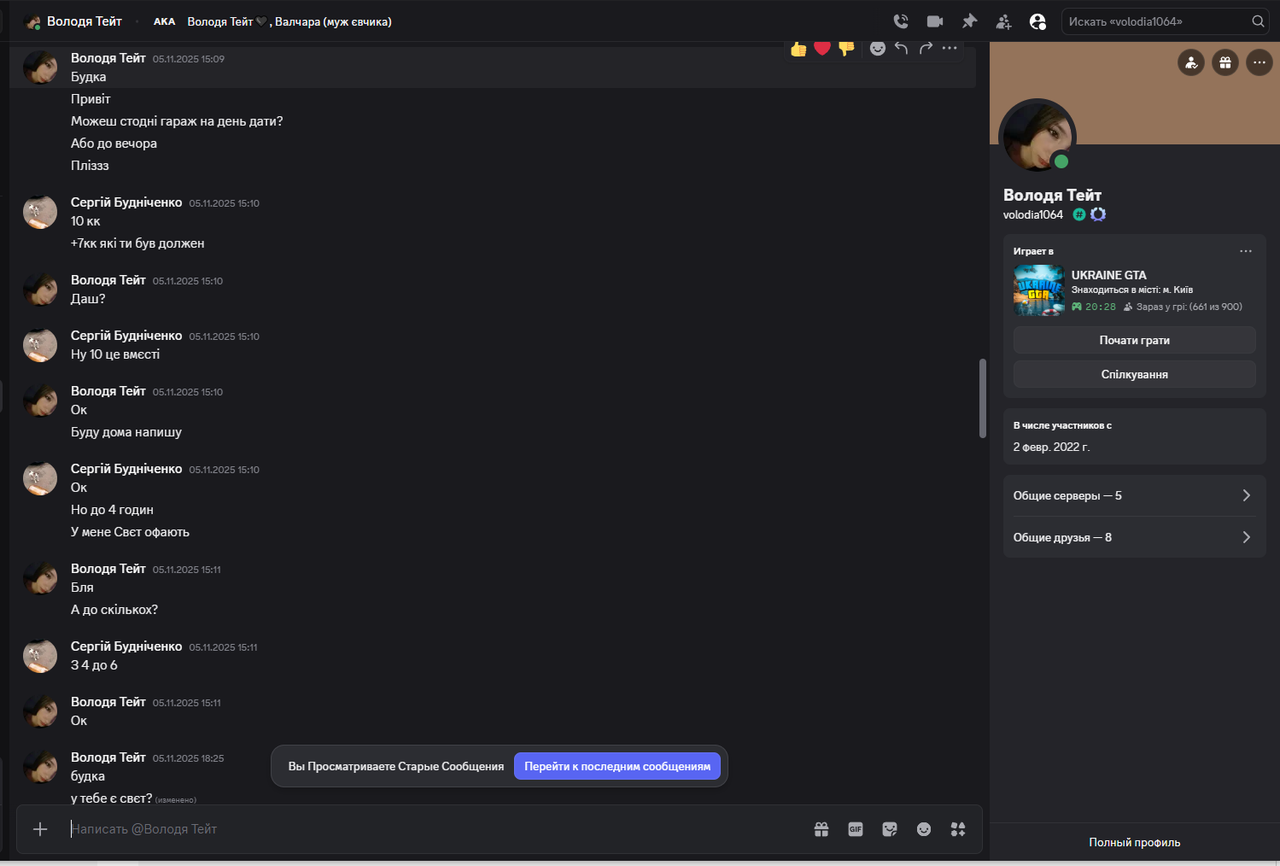Screen dimensions: 1280x866
Task: Click the magnifier icon in search box
Action: coord(1258,21)
